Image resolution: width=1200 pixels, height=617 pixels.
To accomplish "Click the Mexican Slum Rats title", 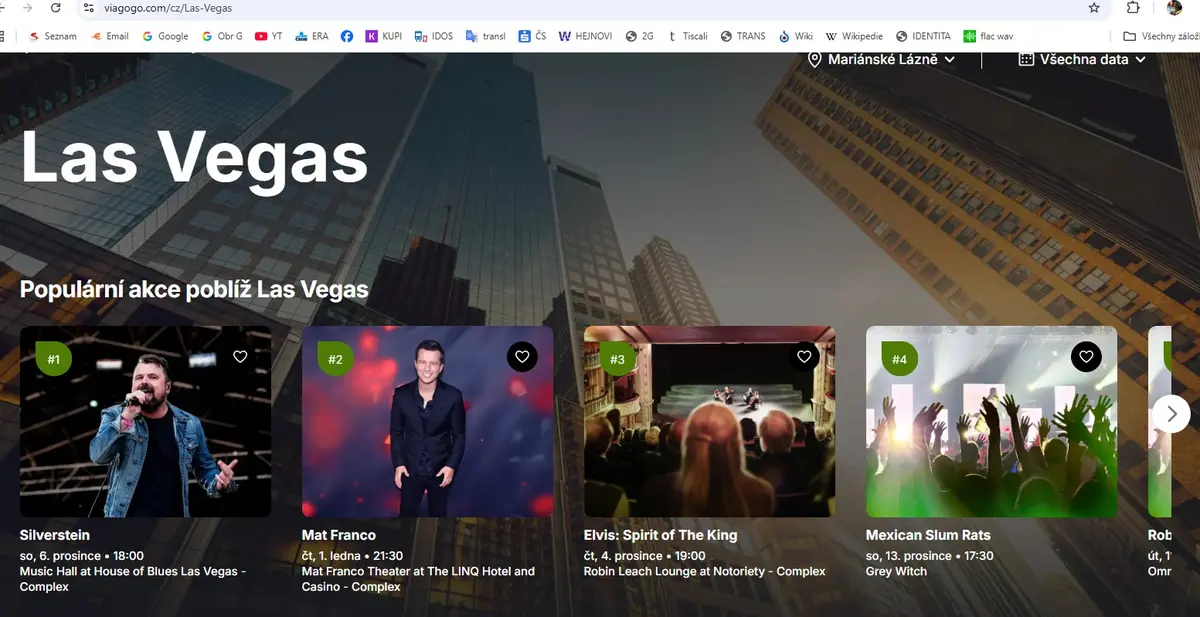I will coord(928,535).
